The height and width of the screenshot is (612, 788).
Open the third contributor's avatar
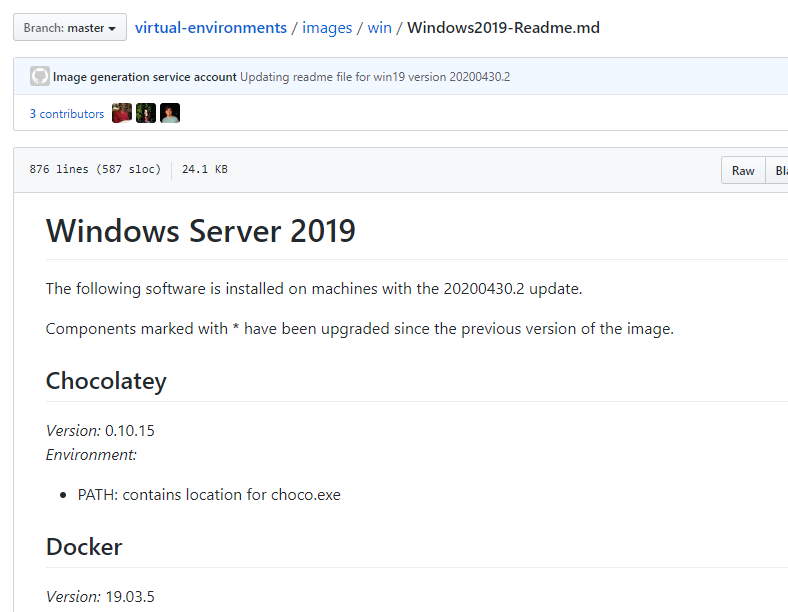point(170,114)
